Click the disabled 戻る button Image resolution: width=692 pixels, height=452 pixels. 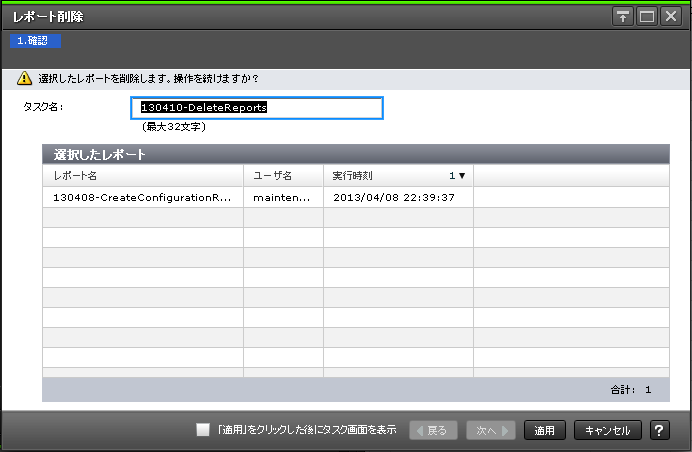[x=433, y=430]
